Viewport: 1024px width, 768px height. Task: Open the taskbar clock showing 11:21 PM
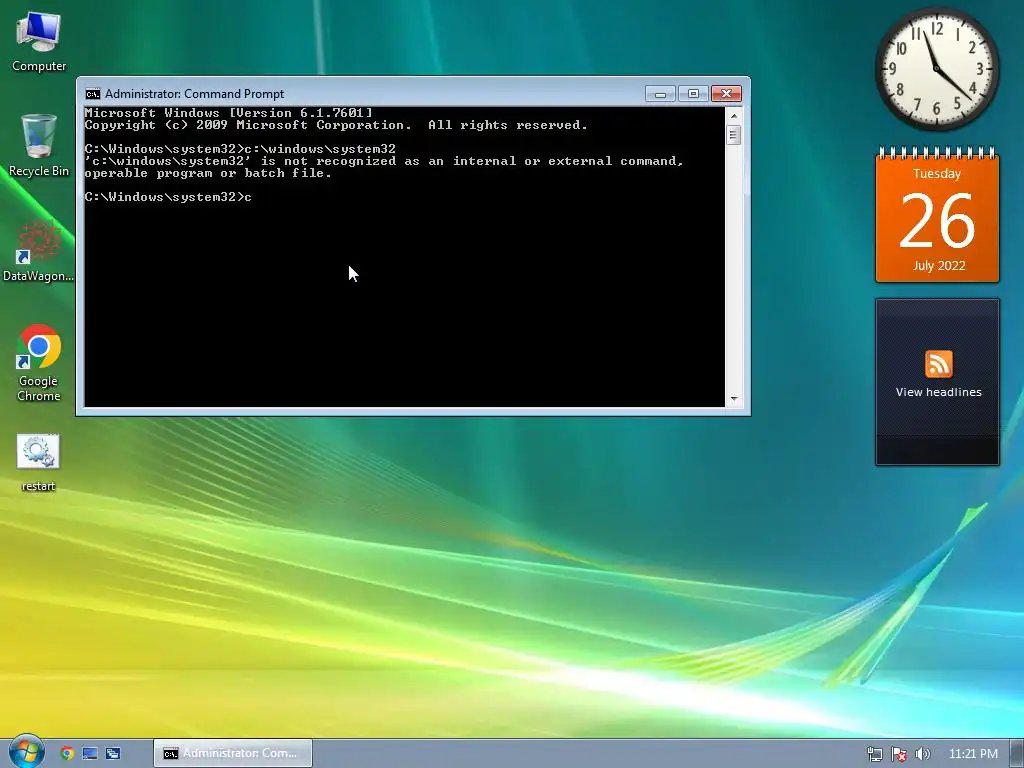pyautogui.click(x=973, y=754)
